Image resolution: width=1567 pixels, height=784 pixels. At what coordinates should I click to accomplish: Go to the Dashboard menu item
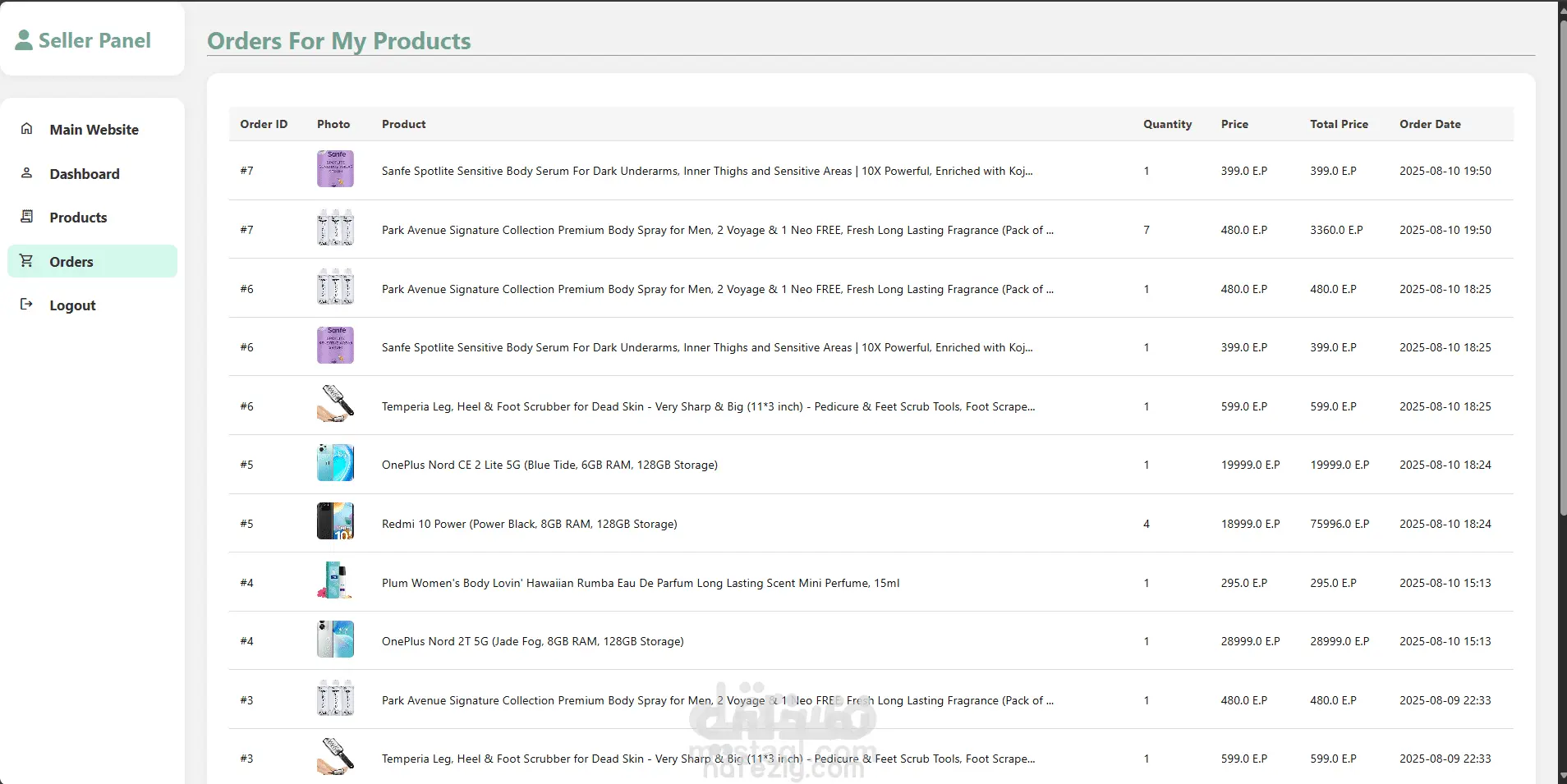[x=85, y=174]
